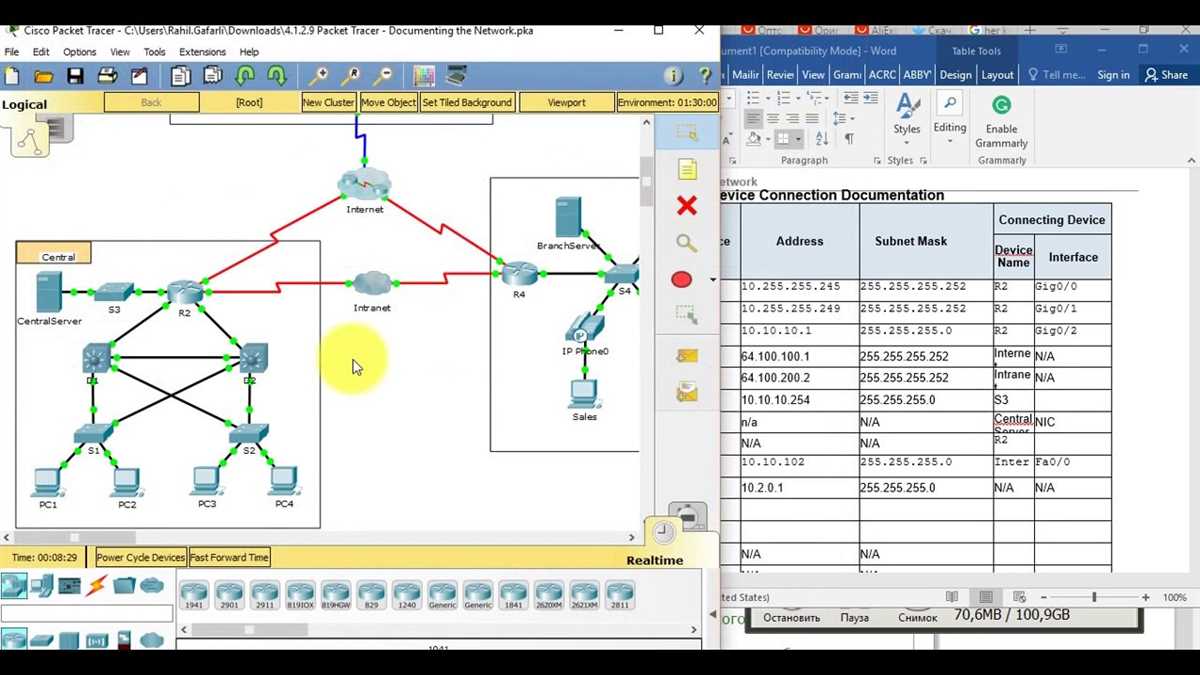Select the 2811 router device
Screen dimensions: 1200x675
[x=620, y=595]
